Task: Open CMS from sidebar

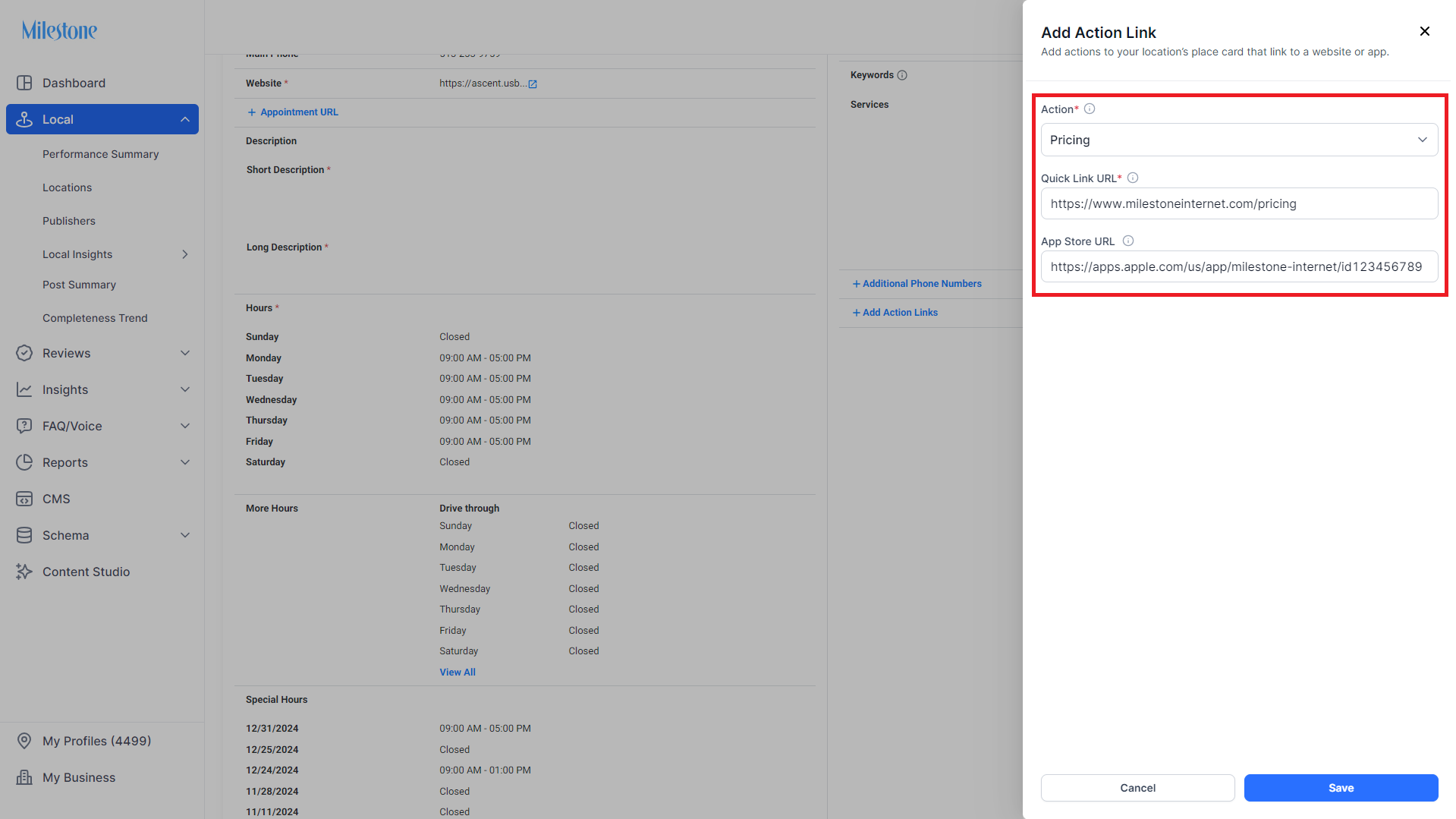Action: [56, 499]
